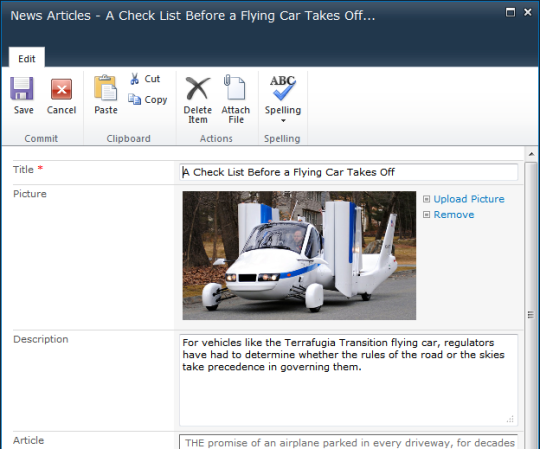Click the Description resize grip

(510, 419)
